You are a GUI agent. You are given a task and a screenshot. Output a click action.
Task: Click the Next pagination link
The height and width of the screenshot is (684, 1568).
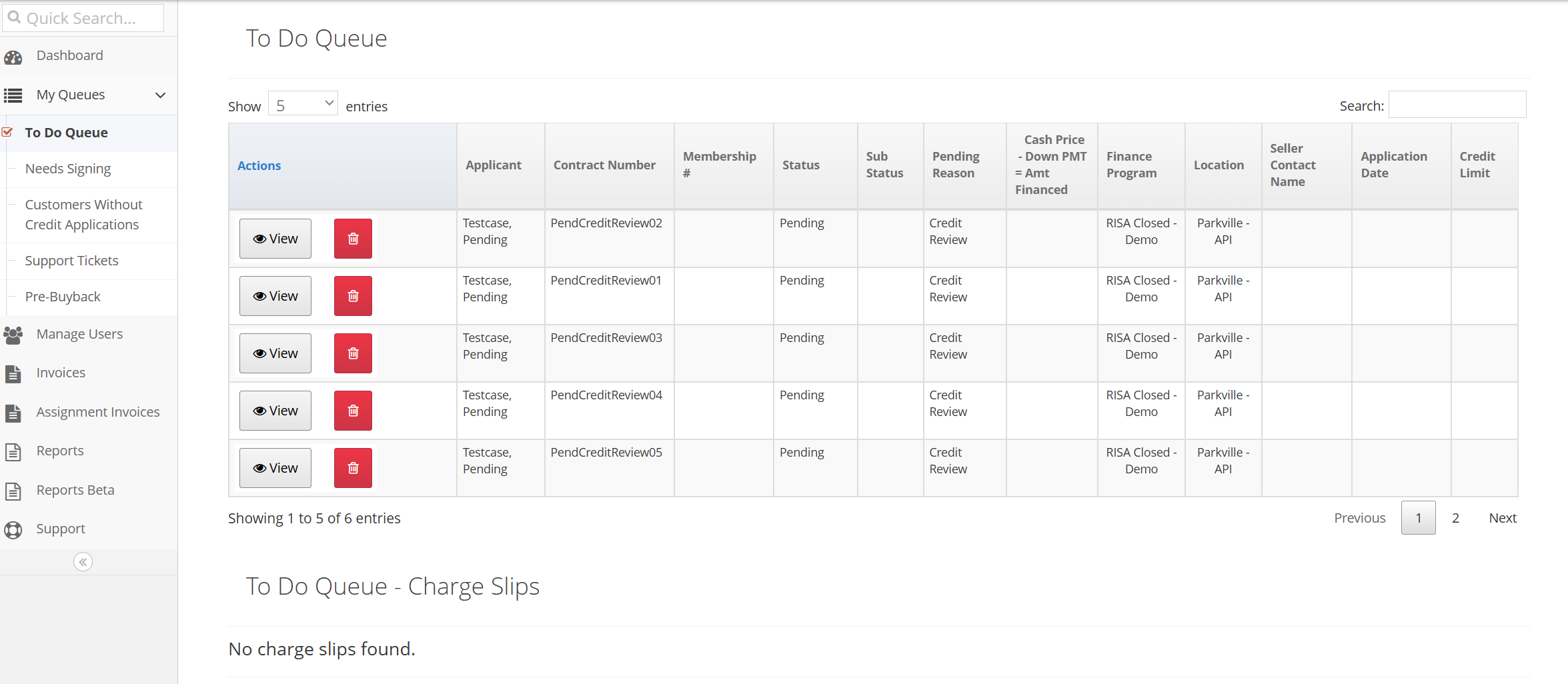[1503, 518]
